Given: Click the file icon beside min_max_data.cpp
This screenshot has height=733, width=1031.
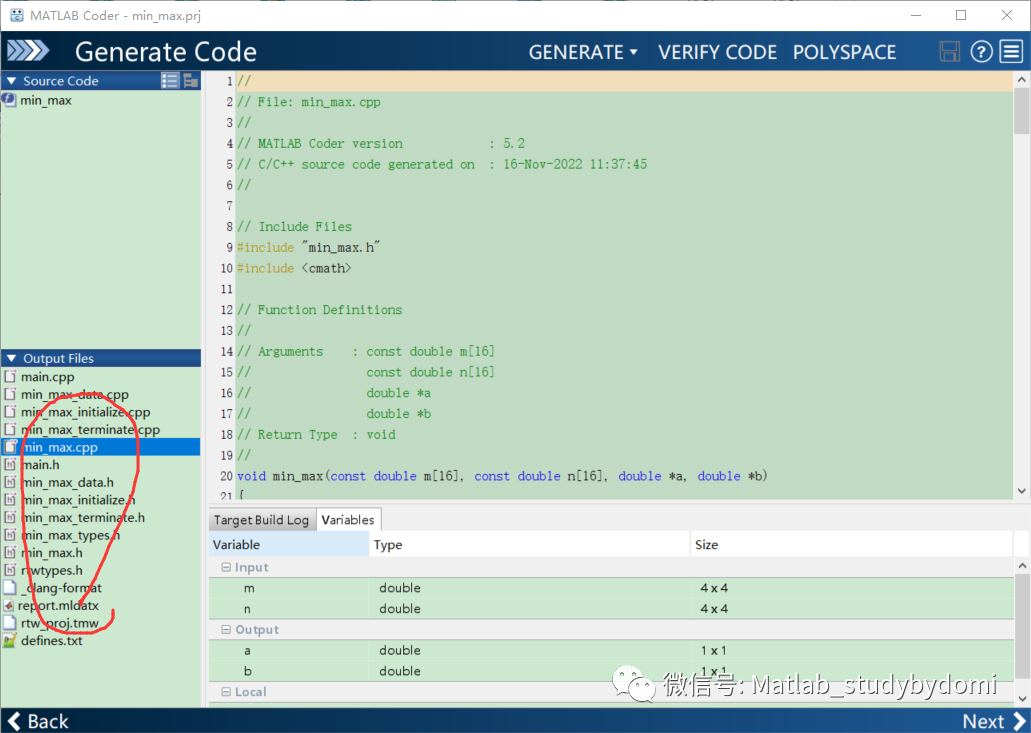Looking at the screenshot, I should coord(10,394).
